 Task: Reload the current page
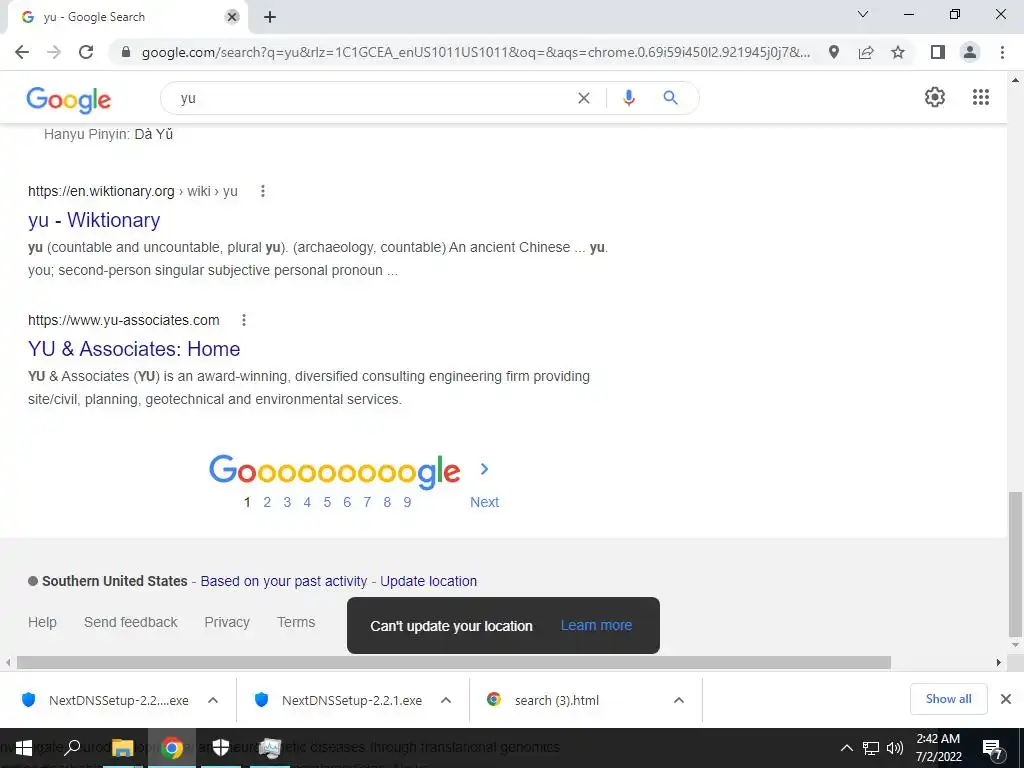pos(86,52)
